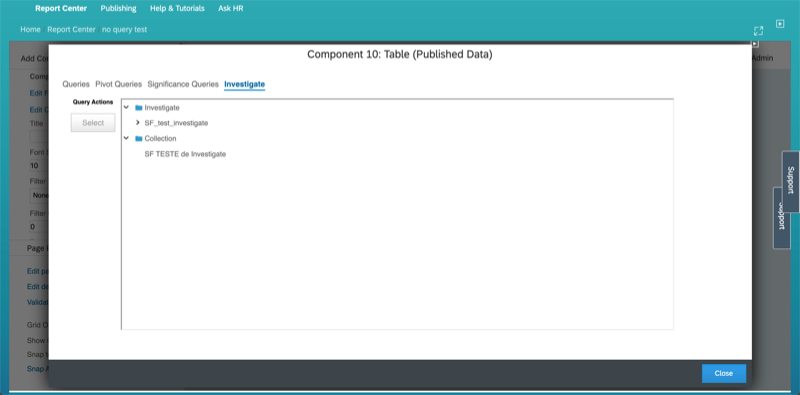Click small play icon above Admin

(x=755, y=44)
